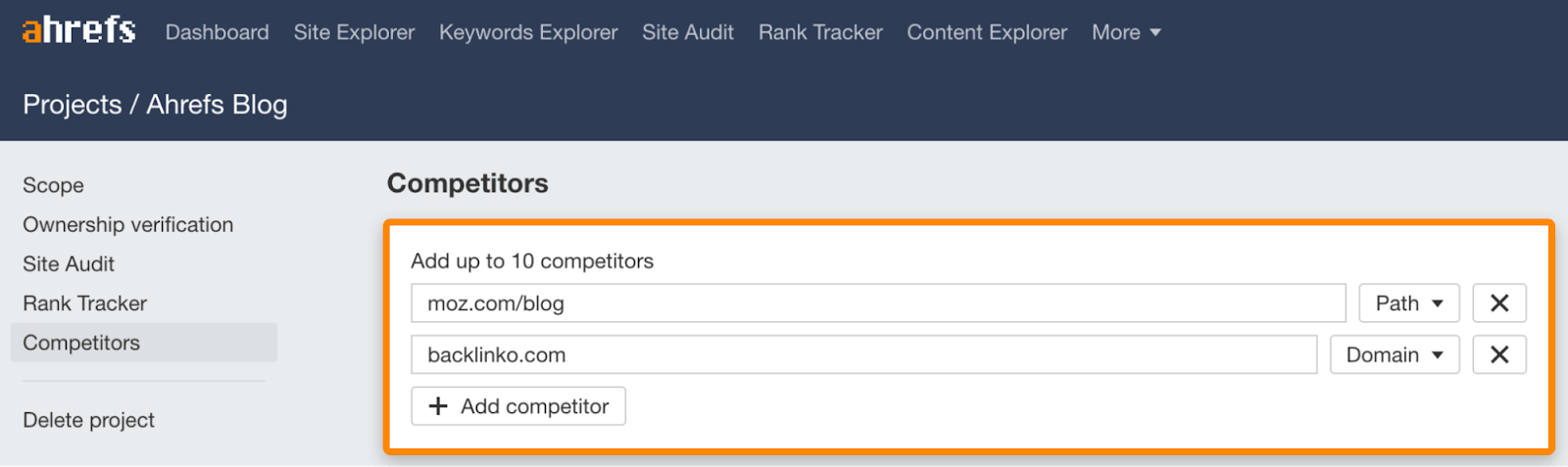Open the Domain mode dropdown
1568x467 pixels.
pyautogui.click(x=1394, y=355)
